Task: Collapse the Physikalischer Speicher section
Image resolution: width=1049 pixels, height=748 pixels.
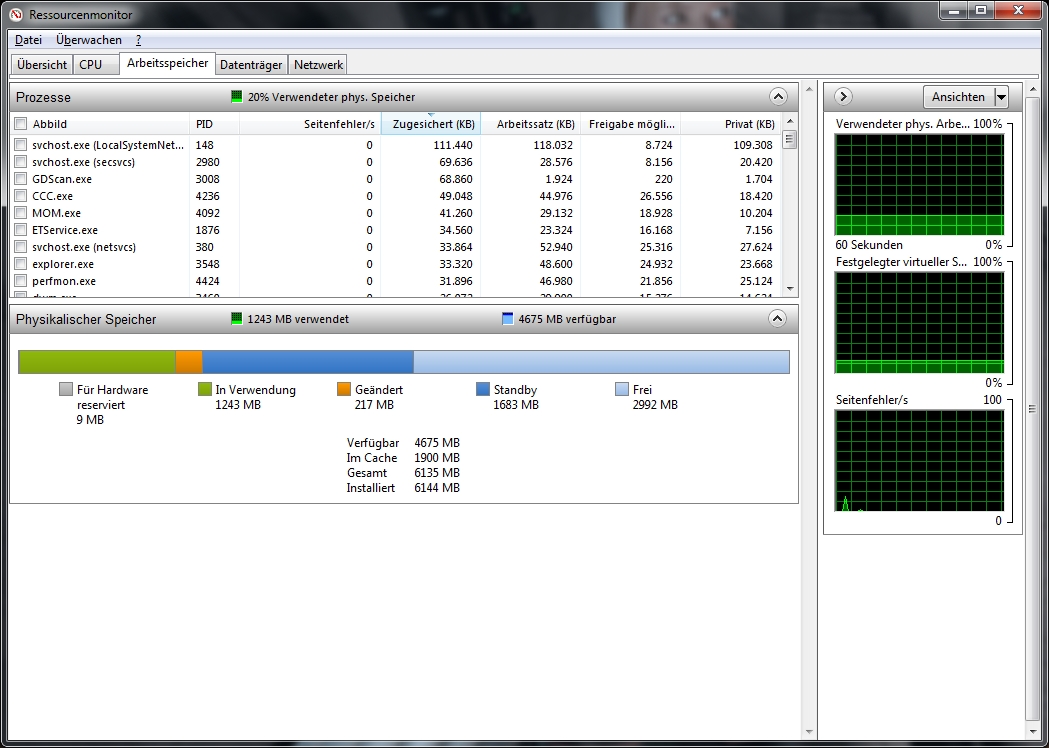Action: coord(777,318)
